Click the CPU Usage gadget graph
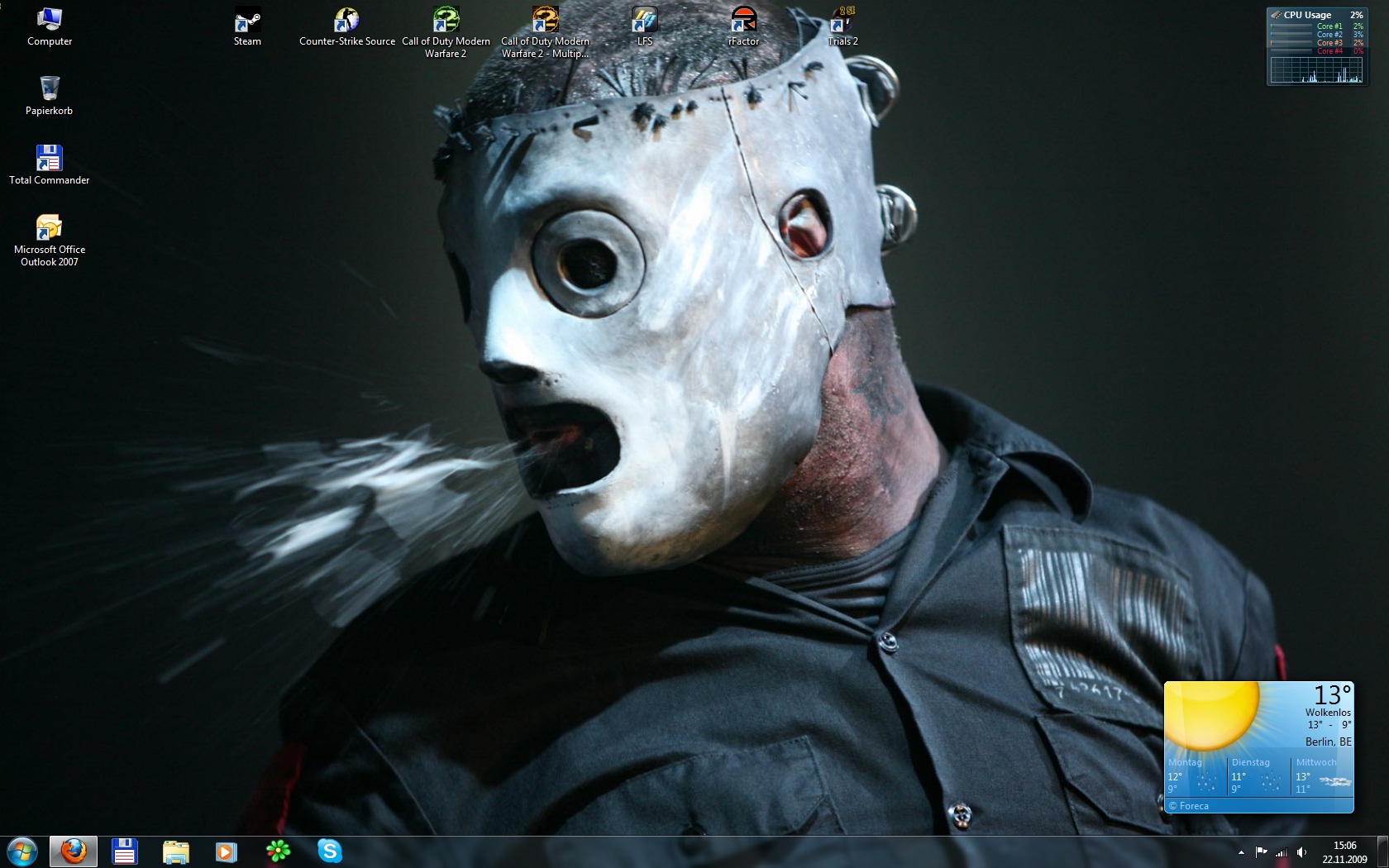 pyautogui.click(x=1316, y=70)
